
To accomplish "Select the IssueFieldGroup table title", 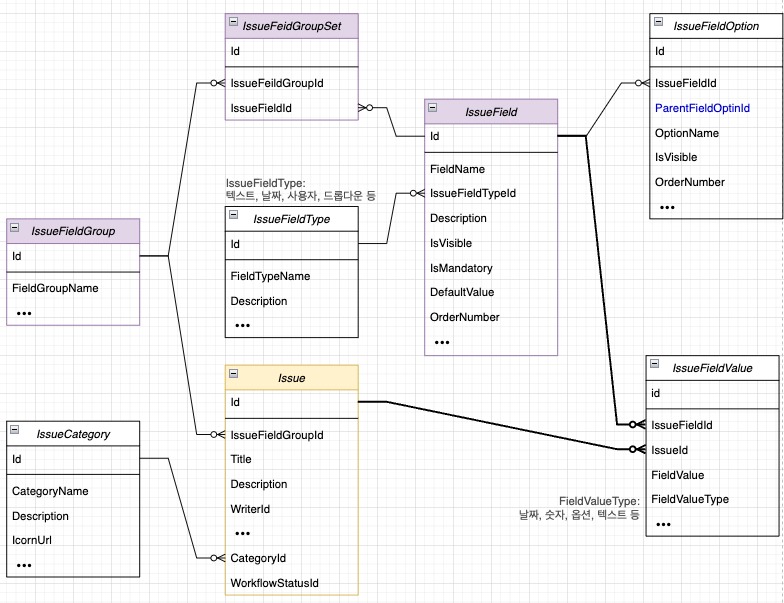I will coord(73,231).
